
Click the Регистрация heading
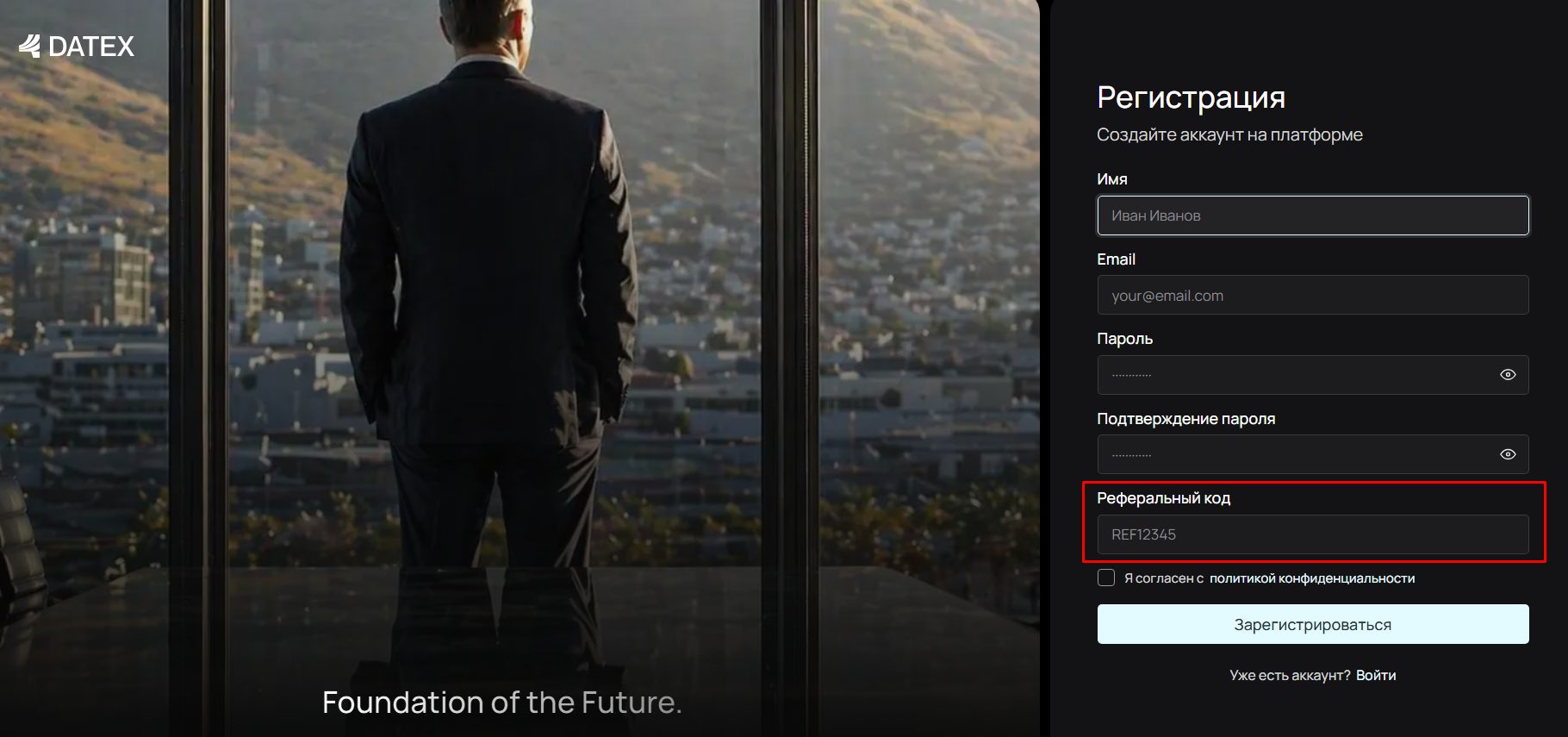coord(1192,97)
